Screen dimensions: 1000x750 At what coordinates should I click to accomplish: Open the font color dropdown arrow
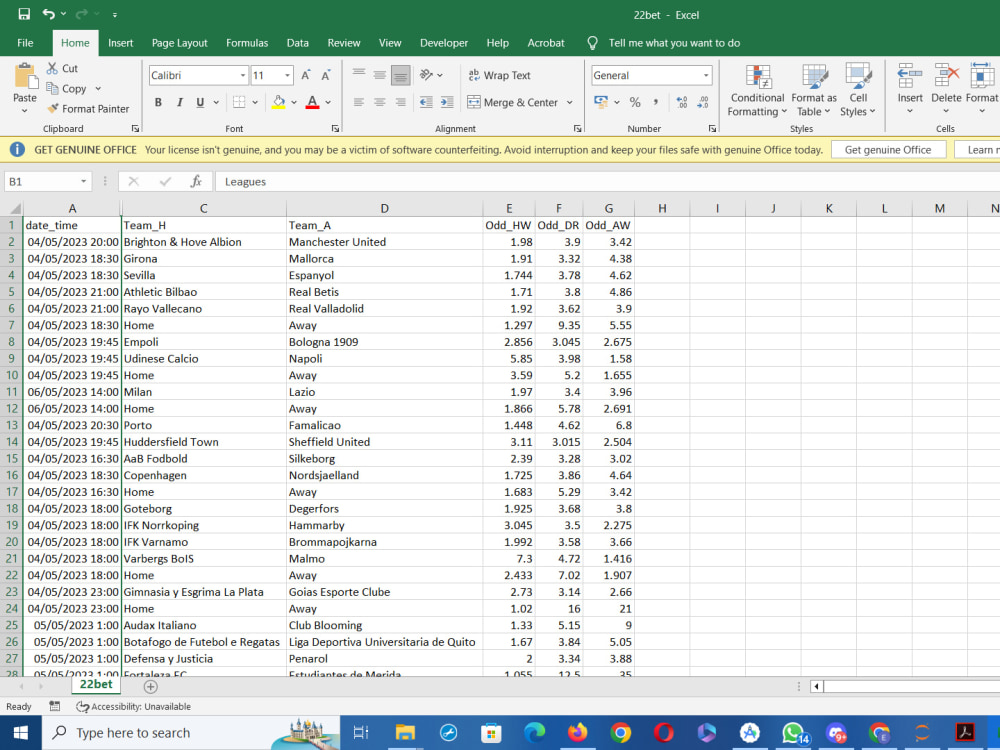[x=328, y=102]
